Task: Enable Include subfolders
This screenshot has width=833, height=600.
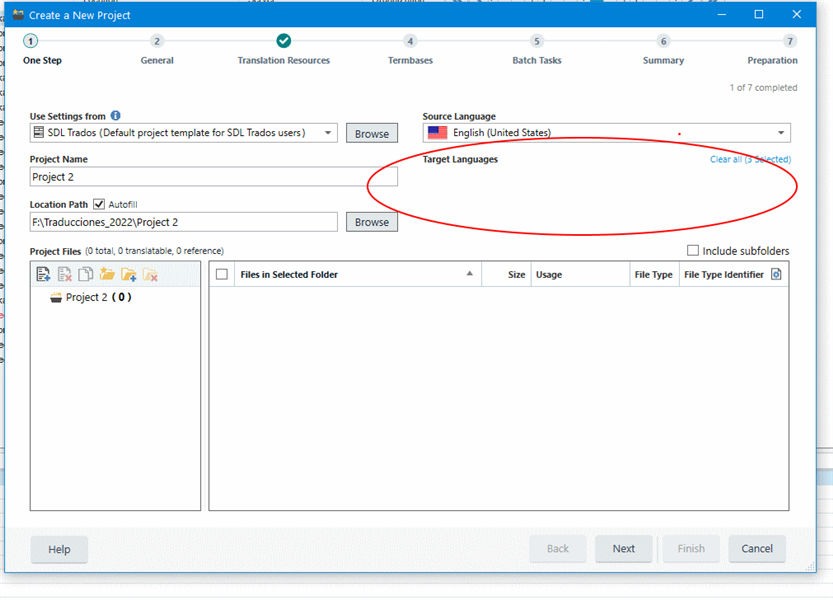Action: 691,250
